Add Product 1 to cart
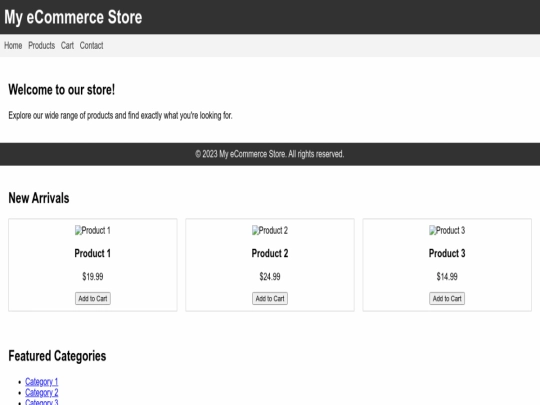The image size is (540, 405). [93, 299]
